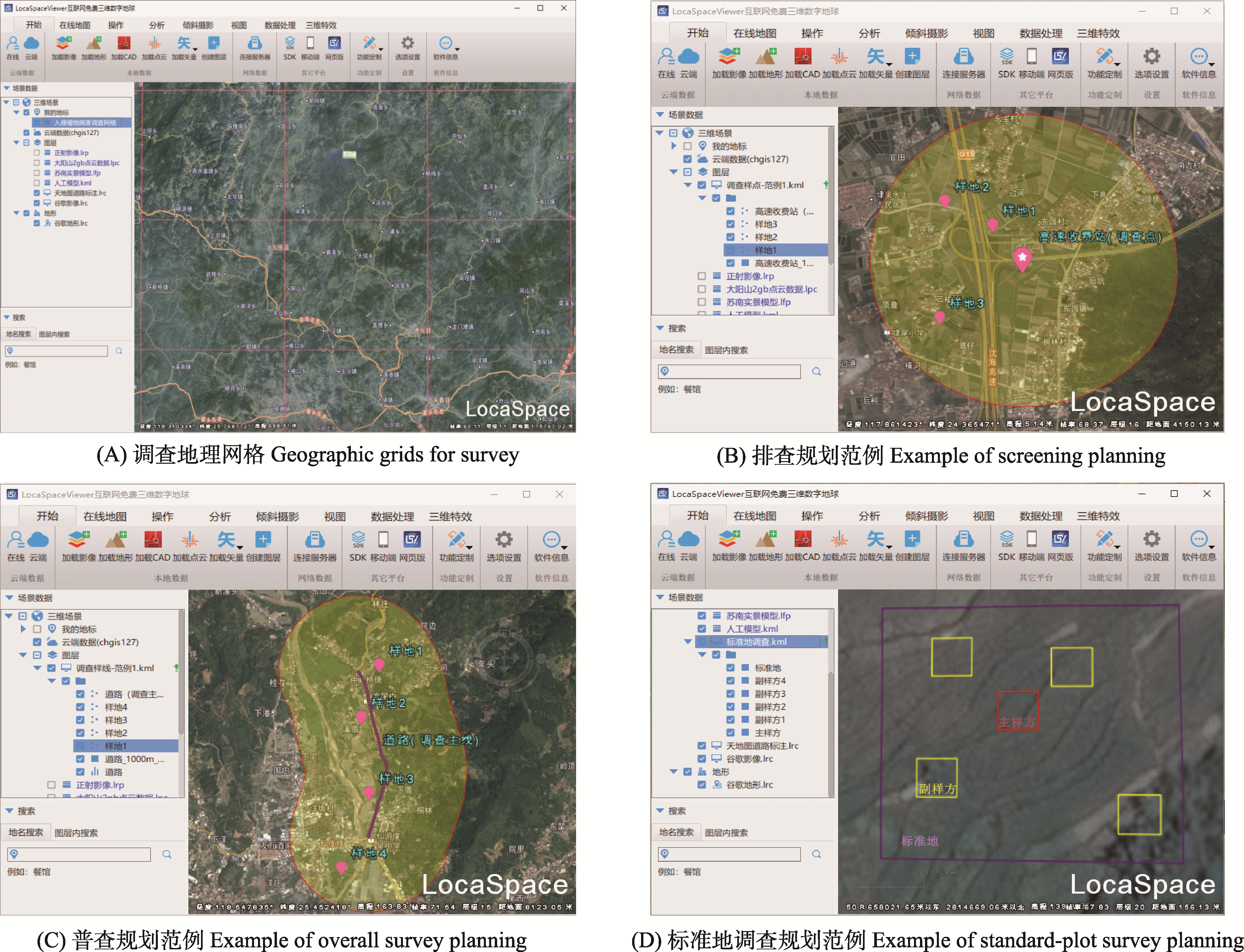In window B, click the 云端 cloud icon

tap(688, 56)
